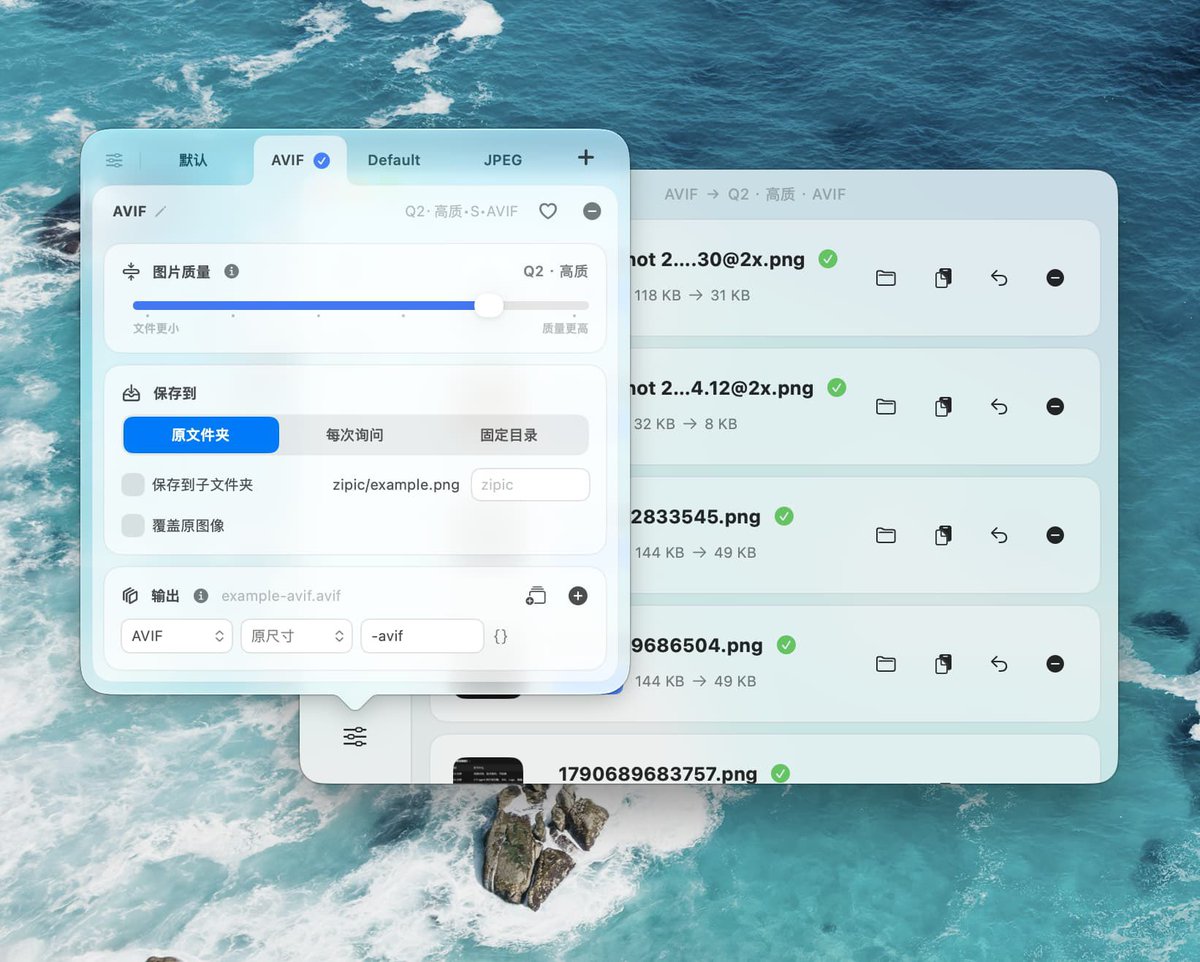1200x962 pixels.
Task: Select the 每次询问 save option
Action: (x=355, y=435)
